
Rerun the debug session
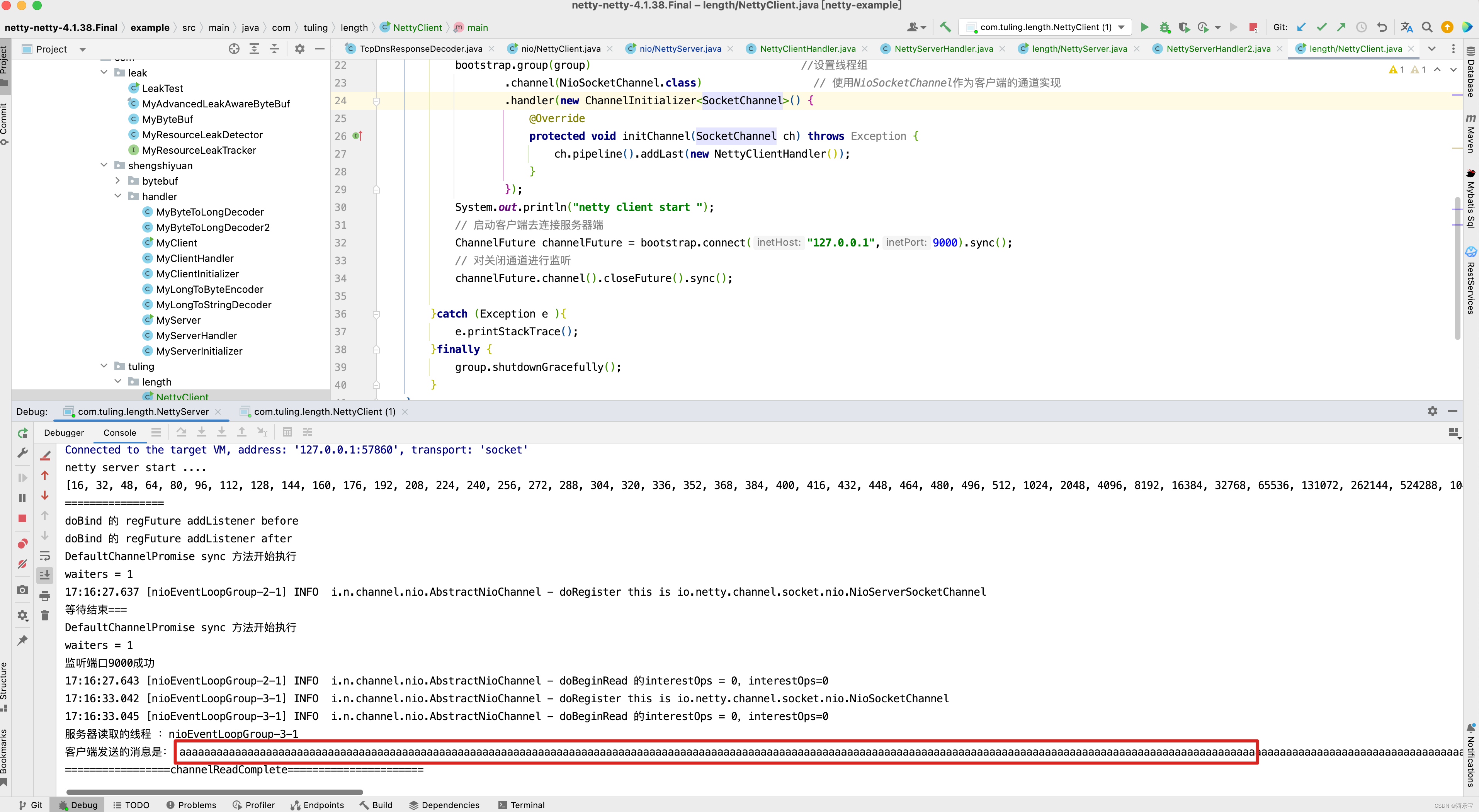(x=22, y=433)
